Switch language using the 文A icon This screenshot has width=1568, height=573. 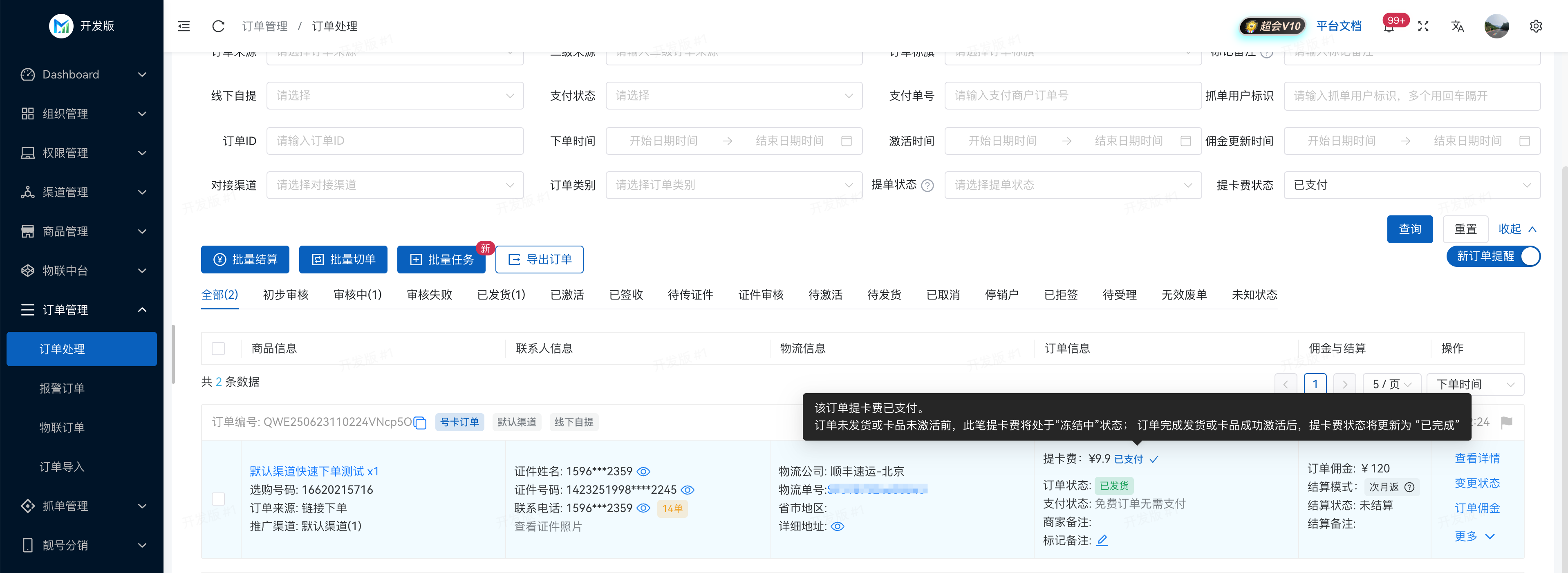(x=1457, y=26)
